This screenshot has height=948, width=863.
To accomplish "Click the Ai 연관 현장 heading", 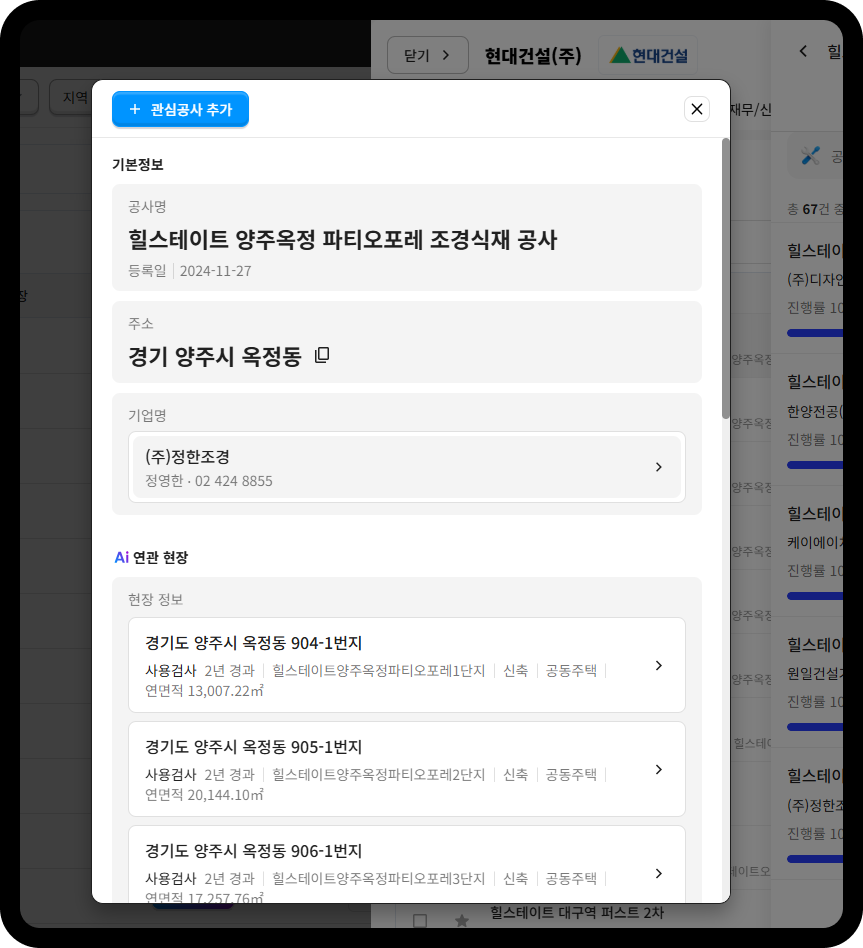I will (x=151, y=557).
